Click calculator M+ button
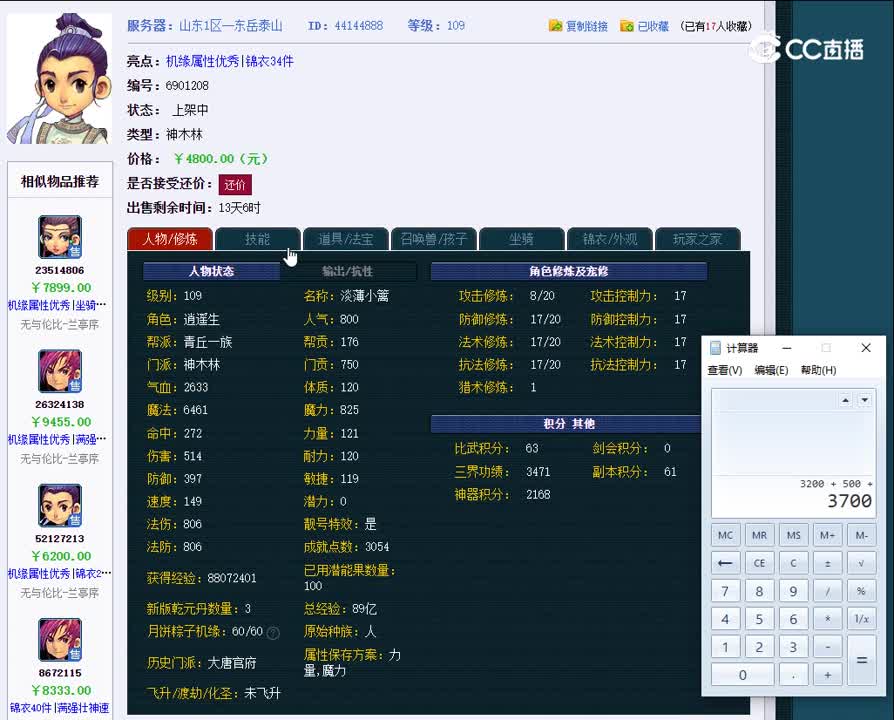The width and height of the screenshot is (894, 720). click(x=828, y=535)
